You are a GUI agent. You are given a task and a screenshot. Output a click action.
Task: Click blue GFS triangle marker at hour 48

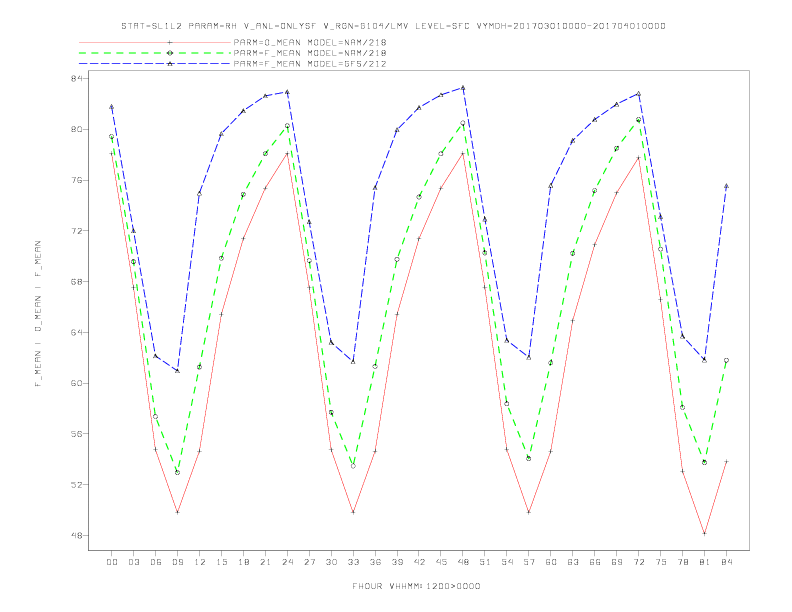click(x=463, y=88)
